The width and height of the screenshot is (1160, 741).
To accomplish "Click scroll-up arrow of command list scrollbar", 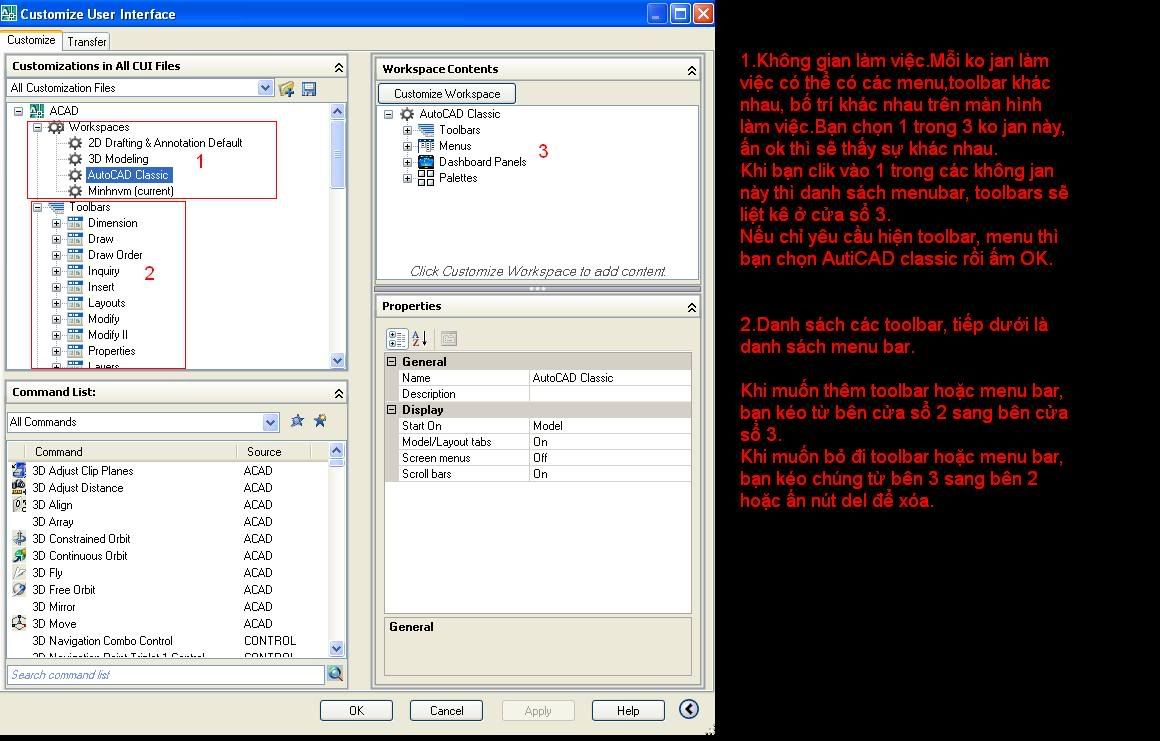I will [x=337, y=450].
